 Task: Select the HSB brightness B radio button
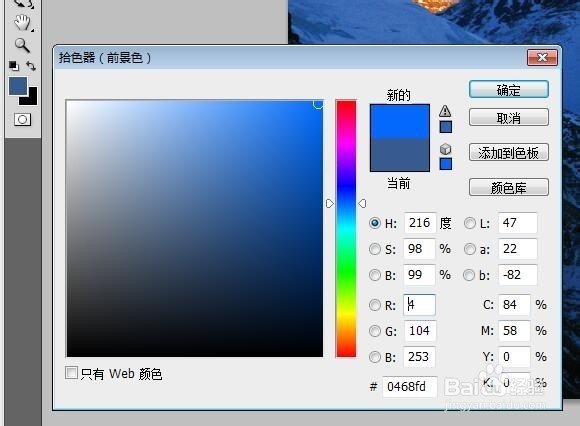pyautogui.click(x=375, y=275)
